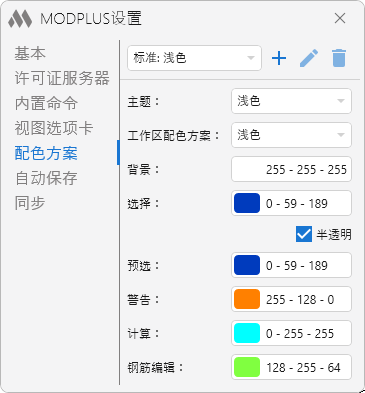Select the 配色方案 tab

click(x=46, y=153)
